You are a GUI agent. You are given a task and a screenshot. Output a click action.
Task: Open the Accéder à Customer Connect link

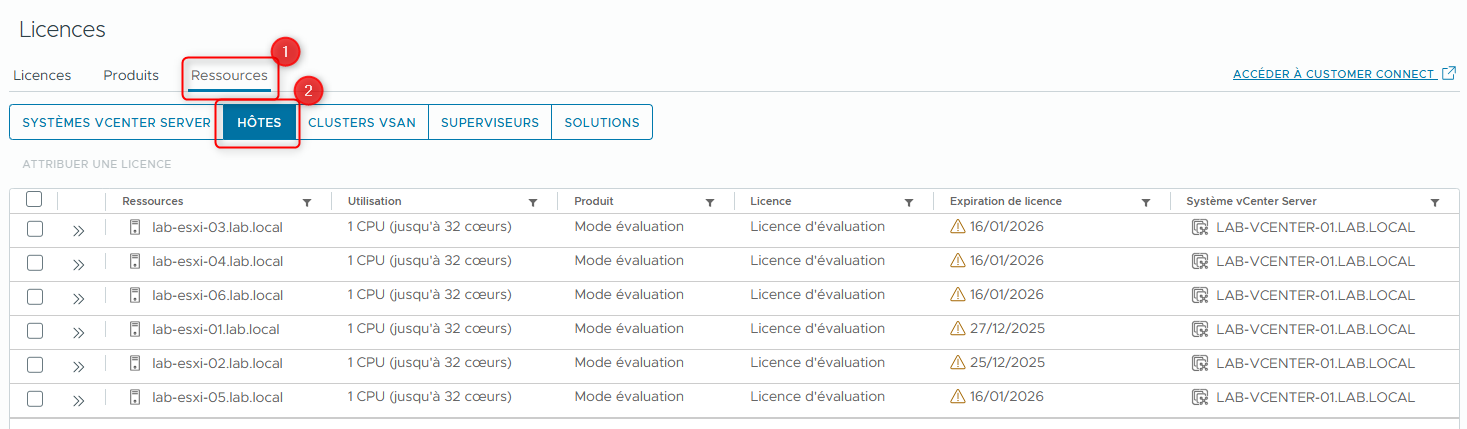[x=1334, y=75]
